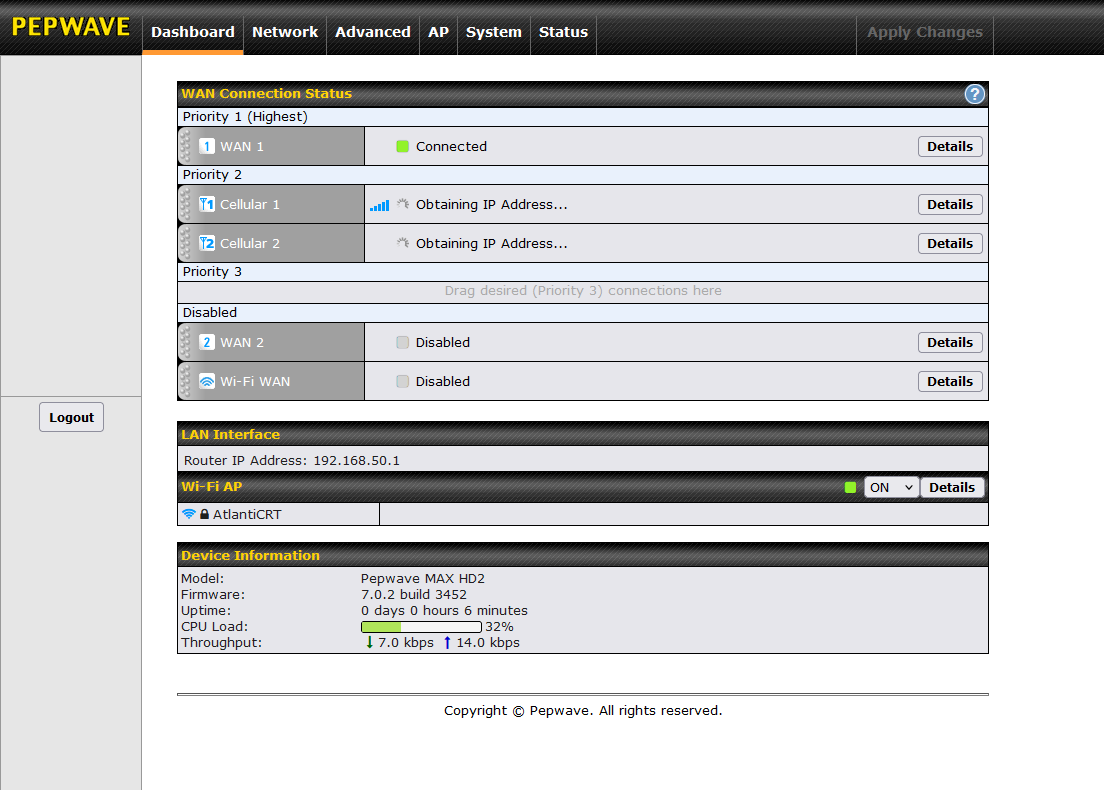This screenshot has height=790, width=1104.
Task: Click the AtlantiCRT padlock icon
Action: (x=204, y=514)
